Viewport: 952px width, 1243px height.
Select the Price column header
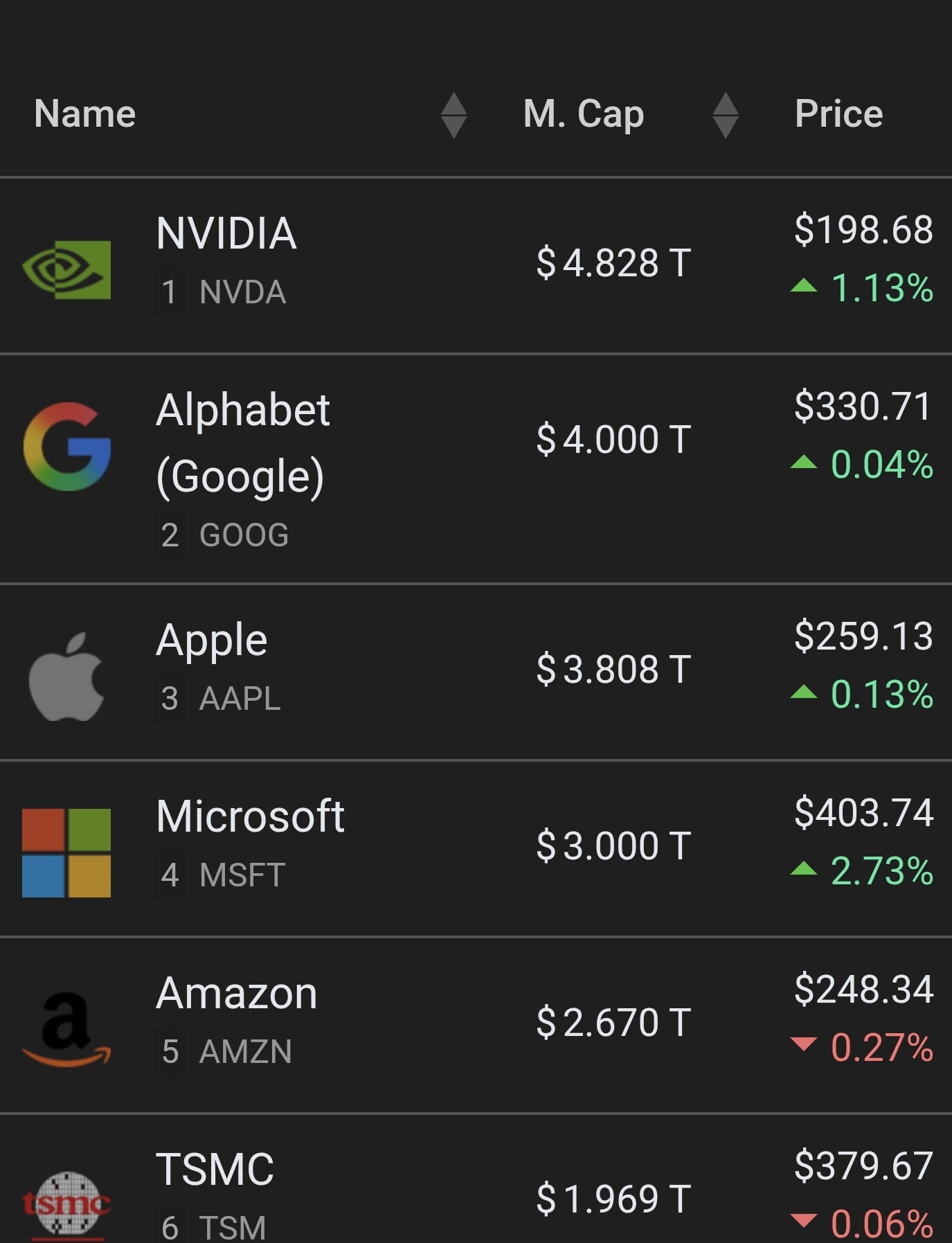point(838,114)
